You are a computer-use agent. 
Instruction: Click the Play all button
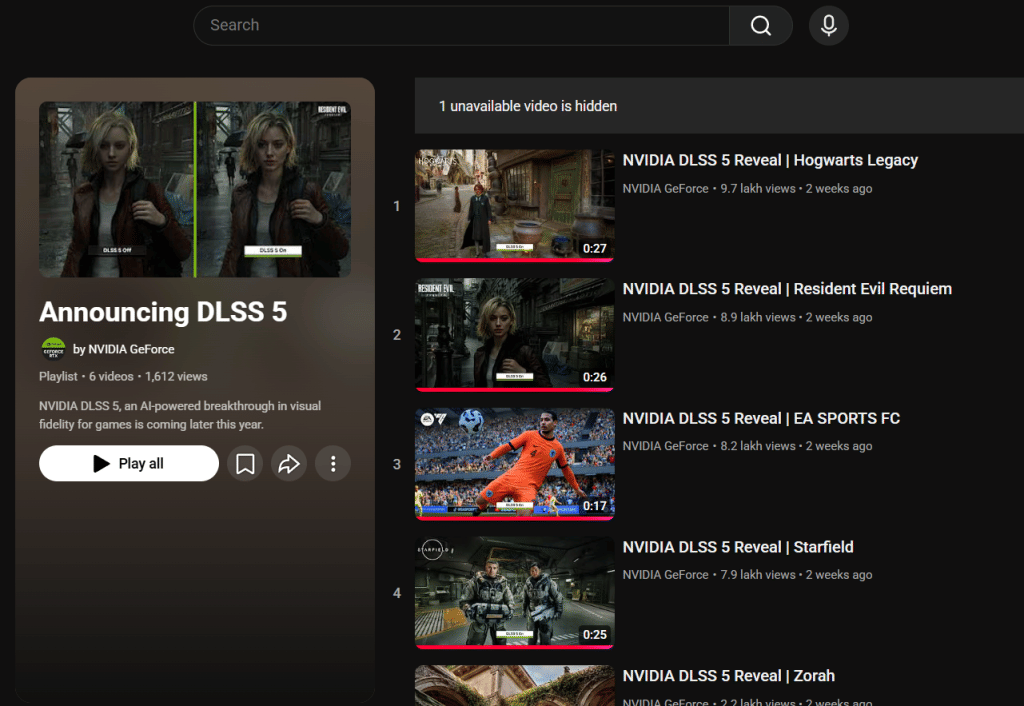click(128, 463)
